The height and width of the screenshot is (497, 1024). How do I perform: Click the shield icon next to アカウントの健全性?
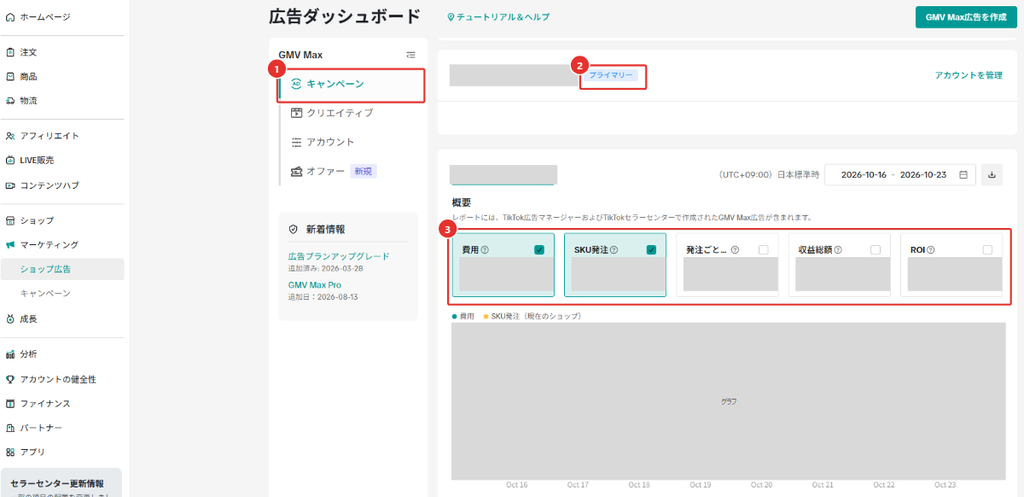click(10, 379)
